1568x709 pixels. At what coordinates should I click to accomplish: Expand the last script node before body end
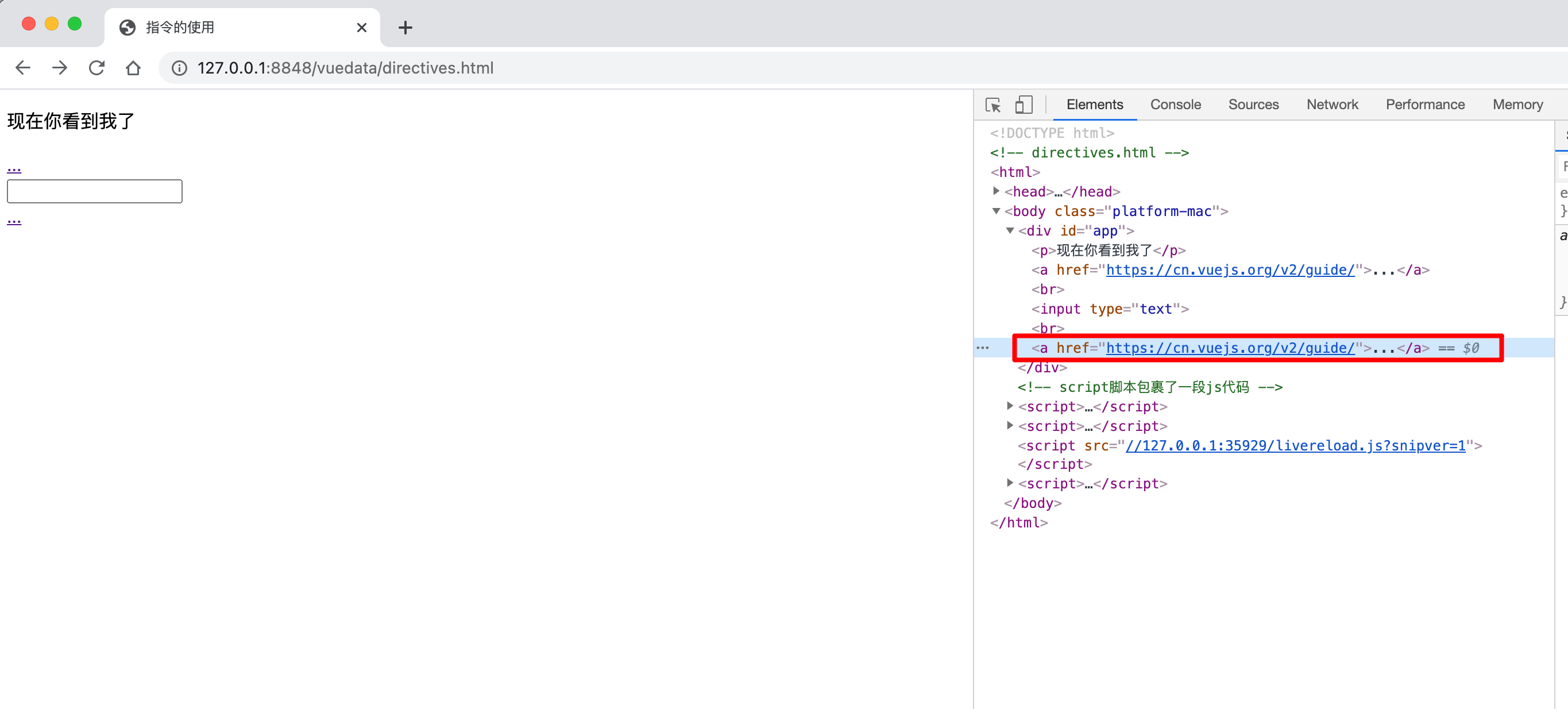(1010, 484)
